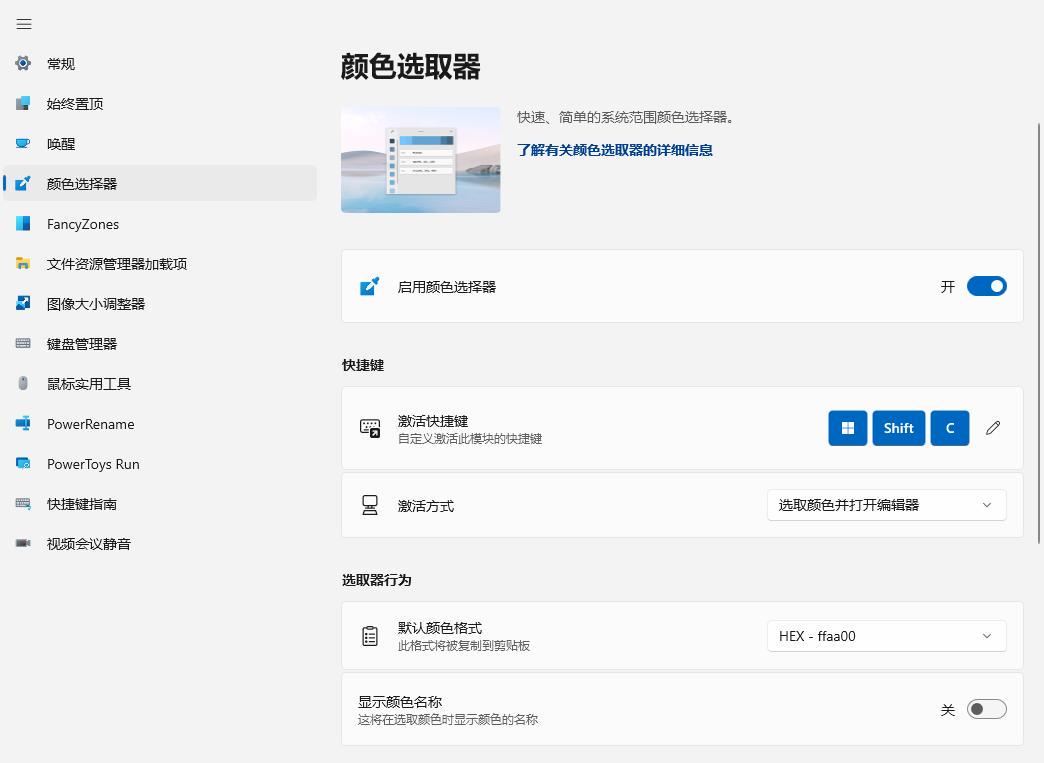Click the PowerRename sidebar icon
This screenshot has width=1044, height=763.
click(23, 423)
